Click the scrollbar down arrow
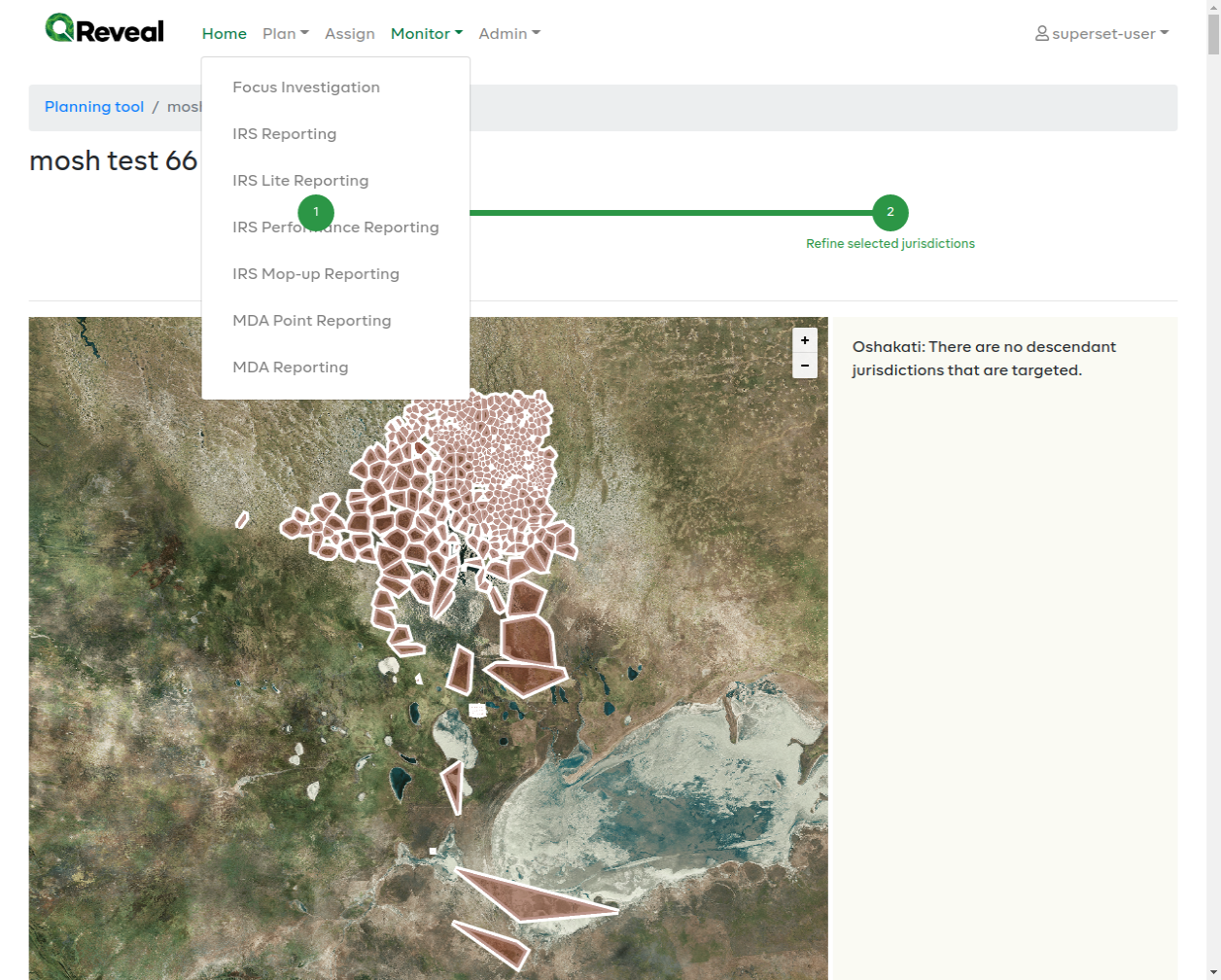Image resolution: width=1221 pixels, height=980 pixels. [1213, 970]
